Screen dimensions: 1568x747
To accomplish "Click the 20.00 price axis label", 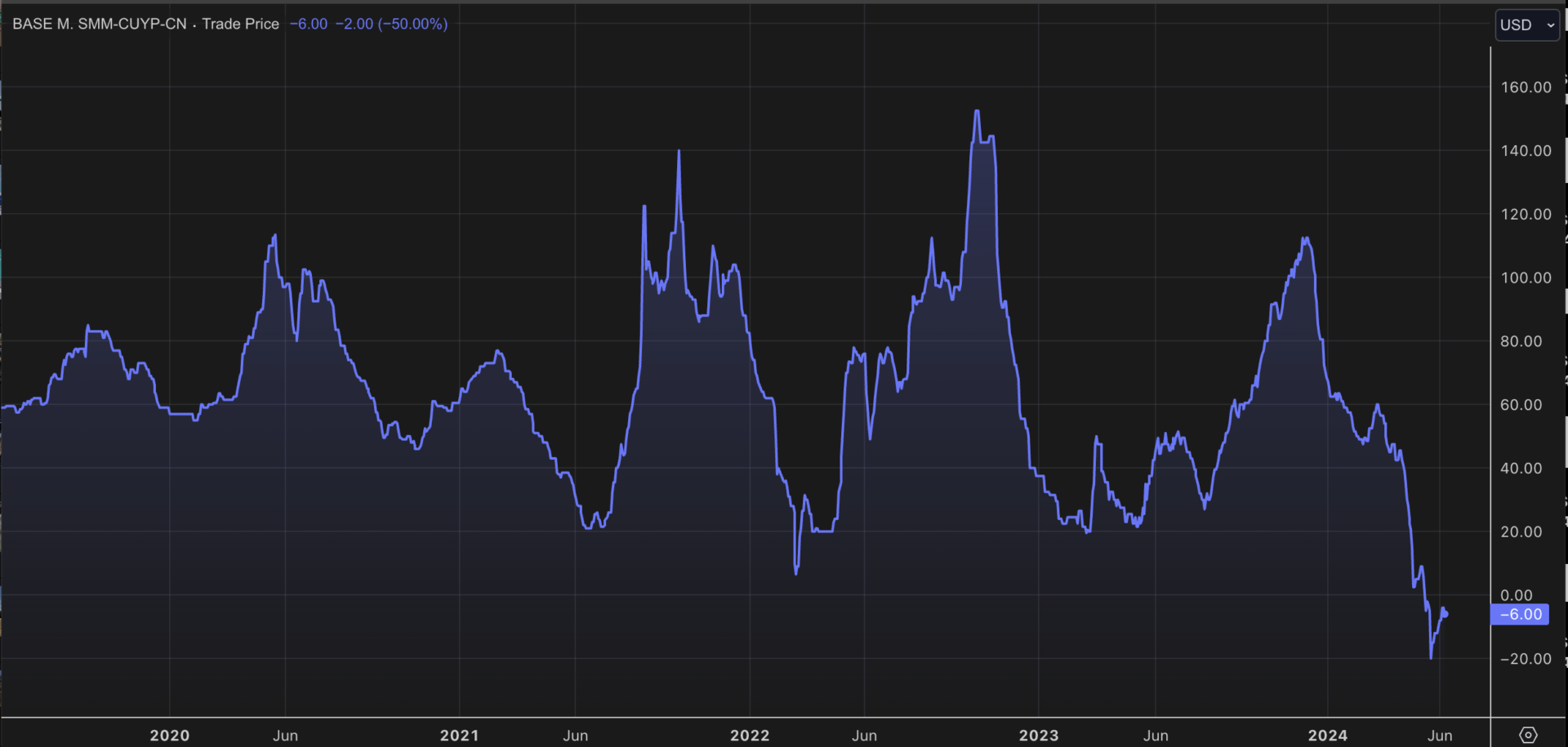I will coord(1521,531).
